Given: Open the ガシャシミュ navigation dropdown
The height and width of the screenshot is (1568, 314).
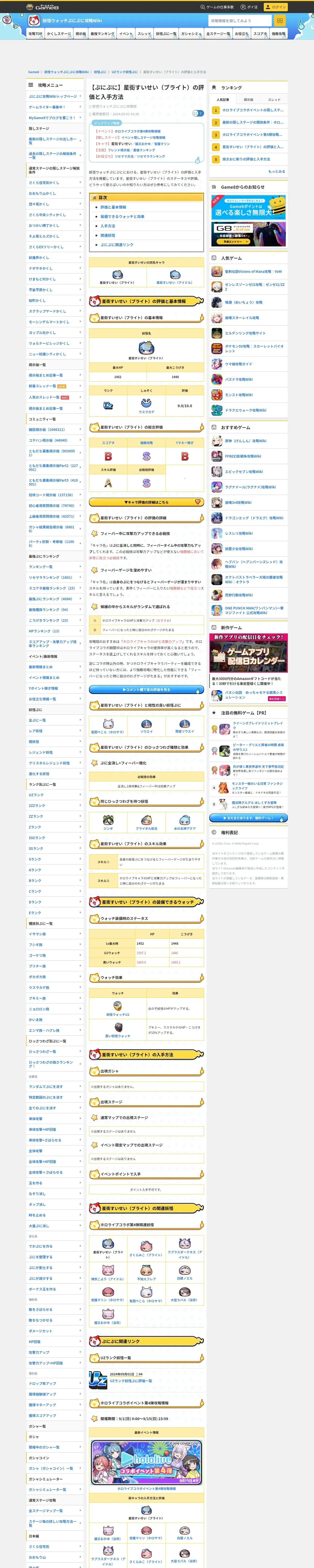Looking at the screenshot, I should (x=192, y=34).
